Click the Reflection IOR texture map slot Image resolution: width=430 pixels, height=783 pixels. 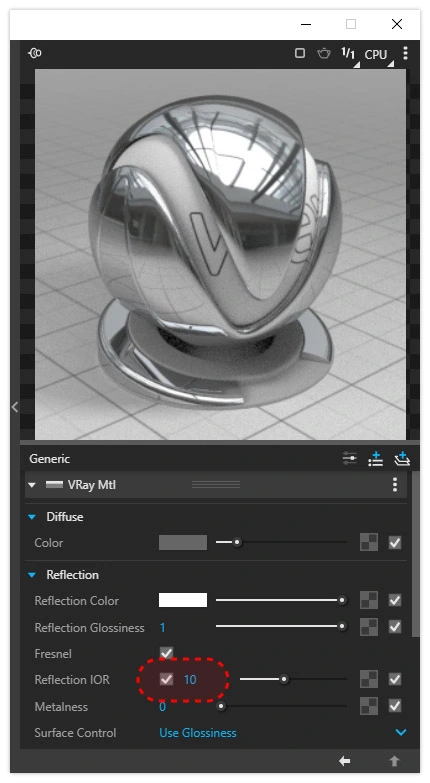click(x=369, y=679)
